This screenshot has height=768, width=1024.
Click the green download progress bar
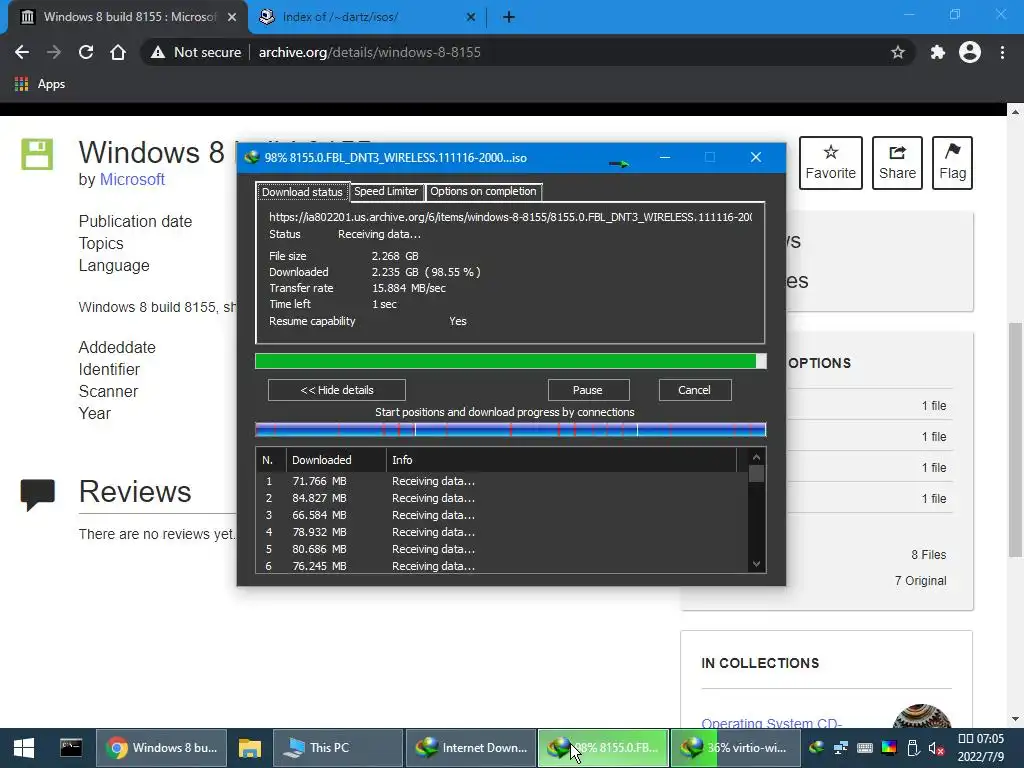click(510, 361)
